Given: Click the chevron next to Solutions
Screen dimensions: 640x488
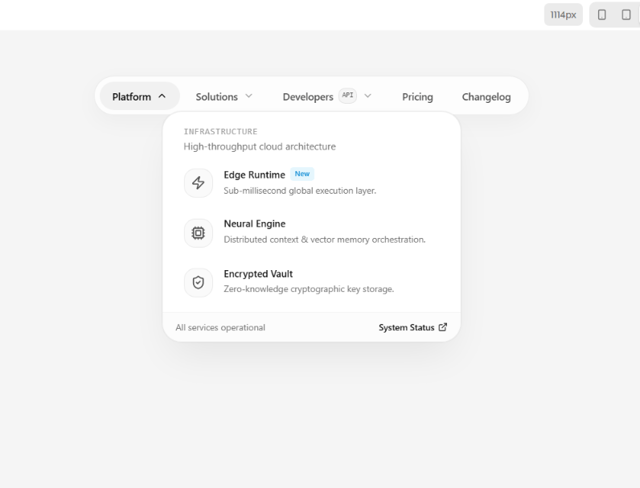Looking at the screenshot, I should tap(249, 96).
